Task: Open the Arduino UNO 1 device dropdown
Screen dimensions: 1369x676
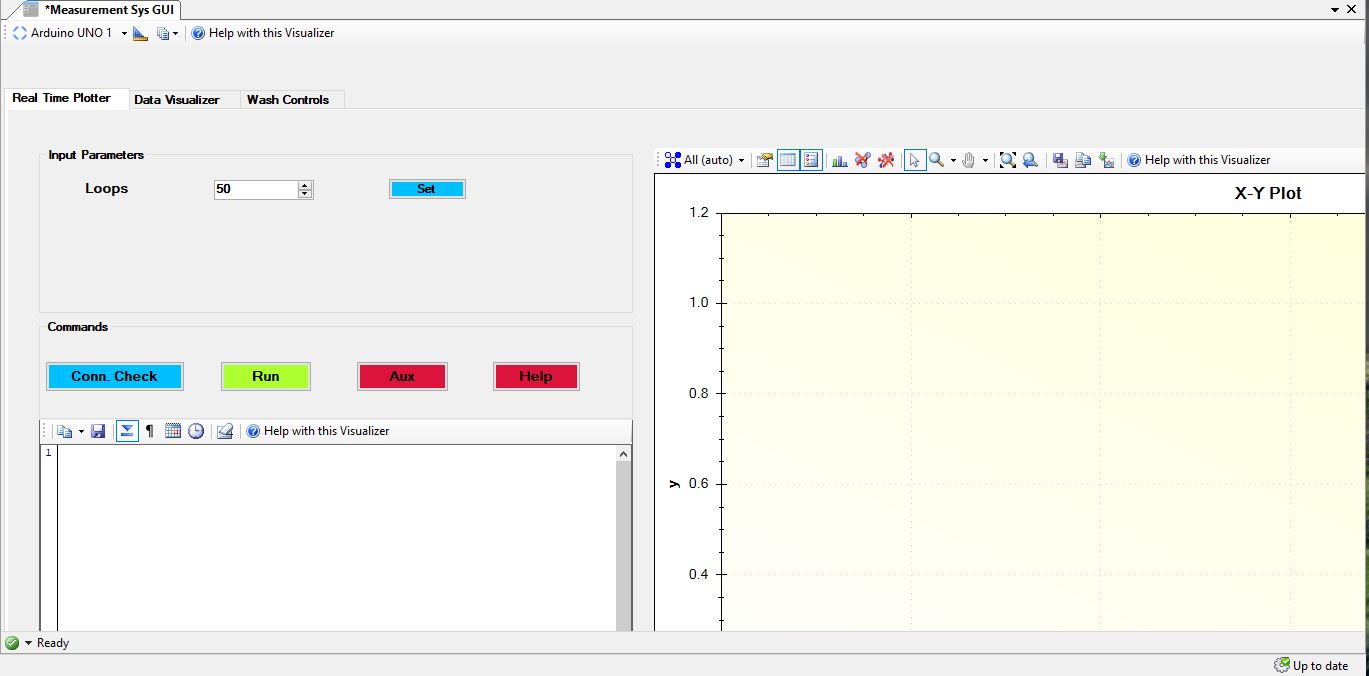Action: click(x=124, y=33)
